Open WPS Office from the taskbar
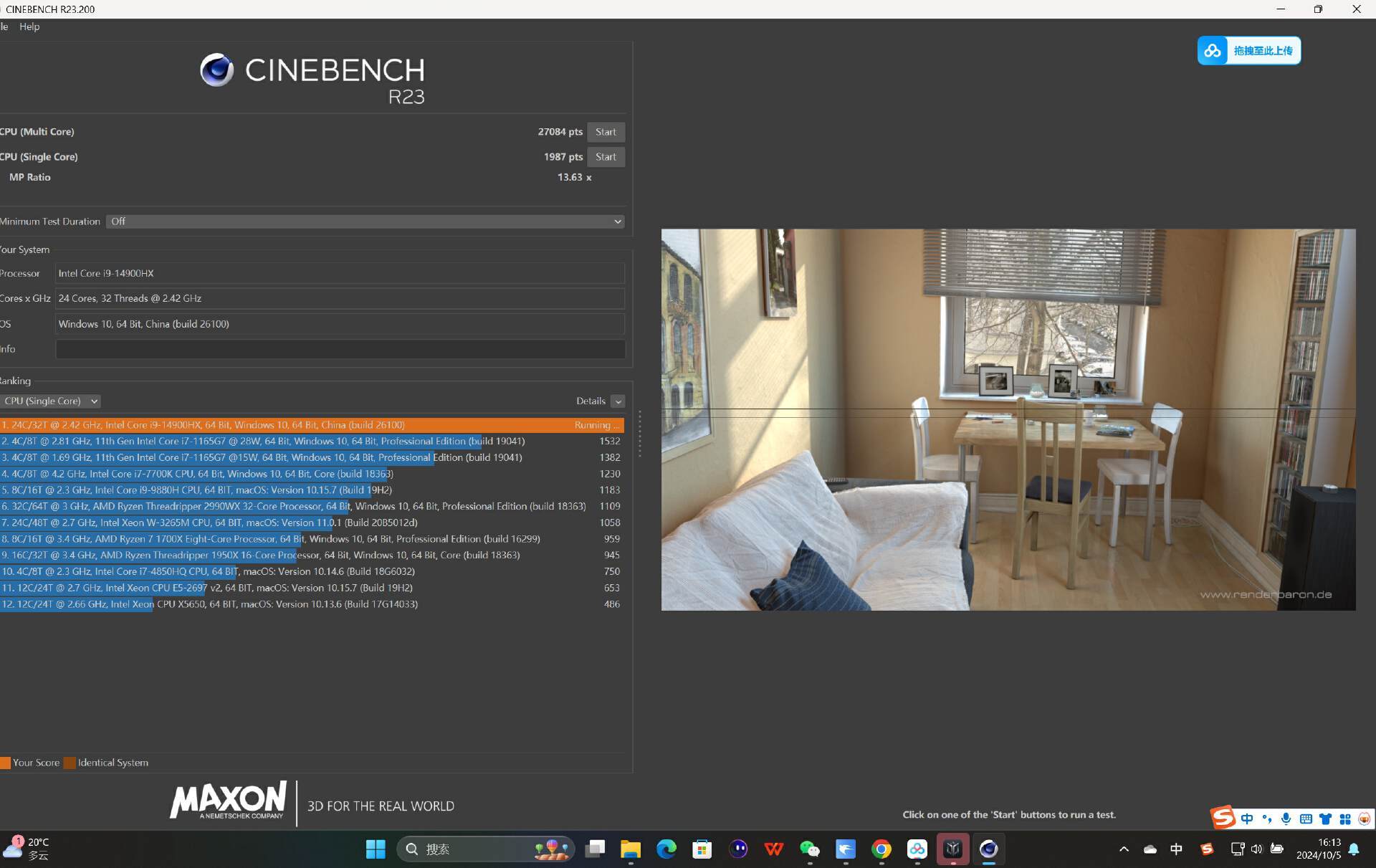The image size is (1376, 868). [x=774, y=849]
